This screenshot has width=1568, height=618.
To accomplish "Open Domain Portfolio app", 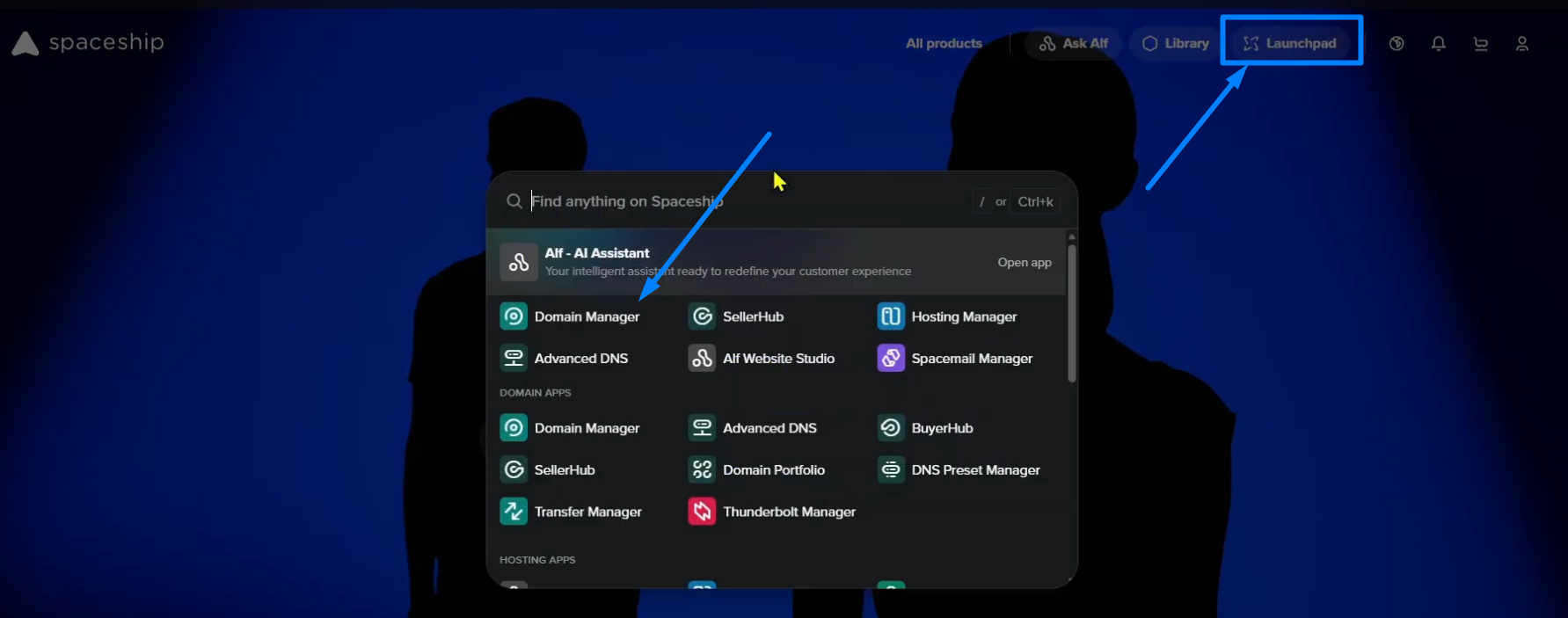I will [756, 469].
